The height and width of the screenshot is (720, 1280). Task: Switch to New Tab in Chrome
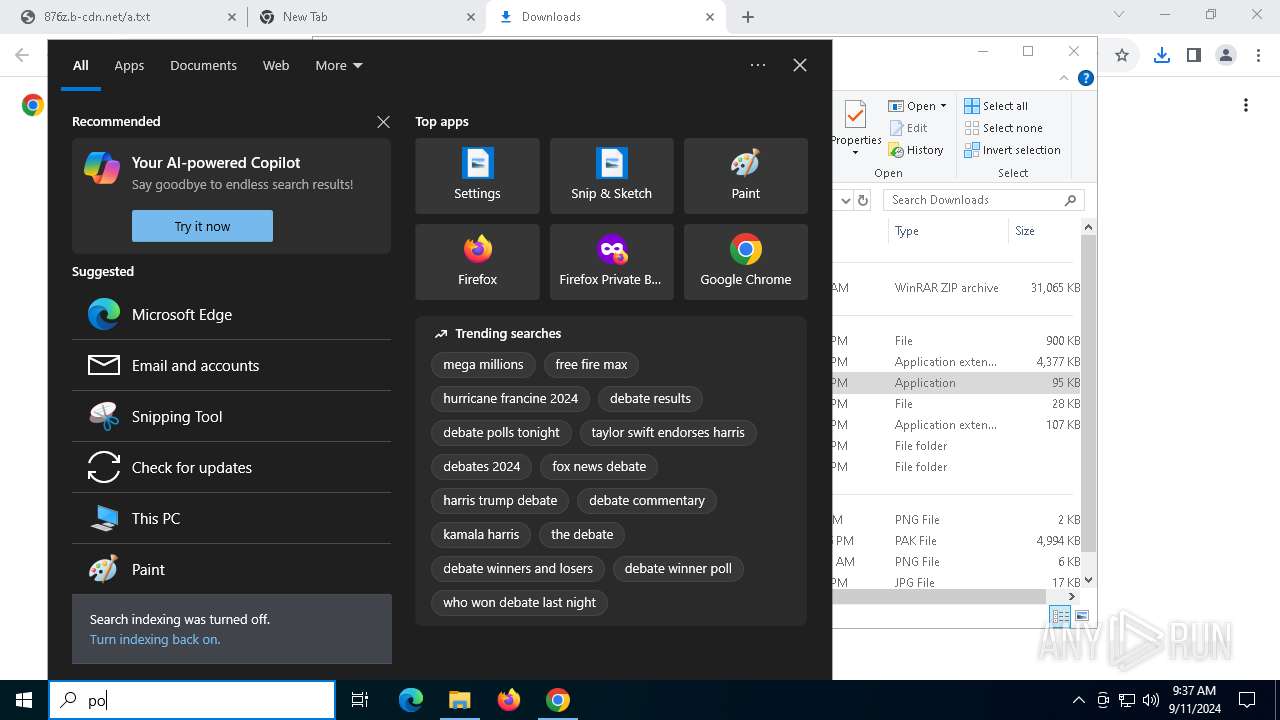[366, 17]
